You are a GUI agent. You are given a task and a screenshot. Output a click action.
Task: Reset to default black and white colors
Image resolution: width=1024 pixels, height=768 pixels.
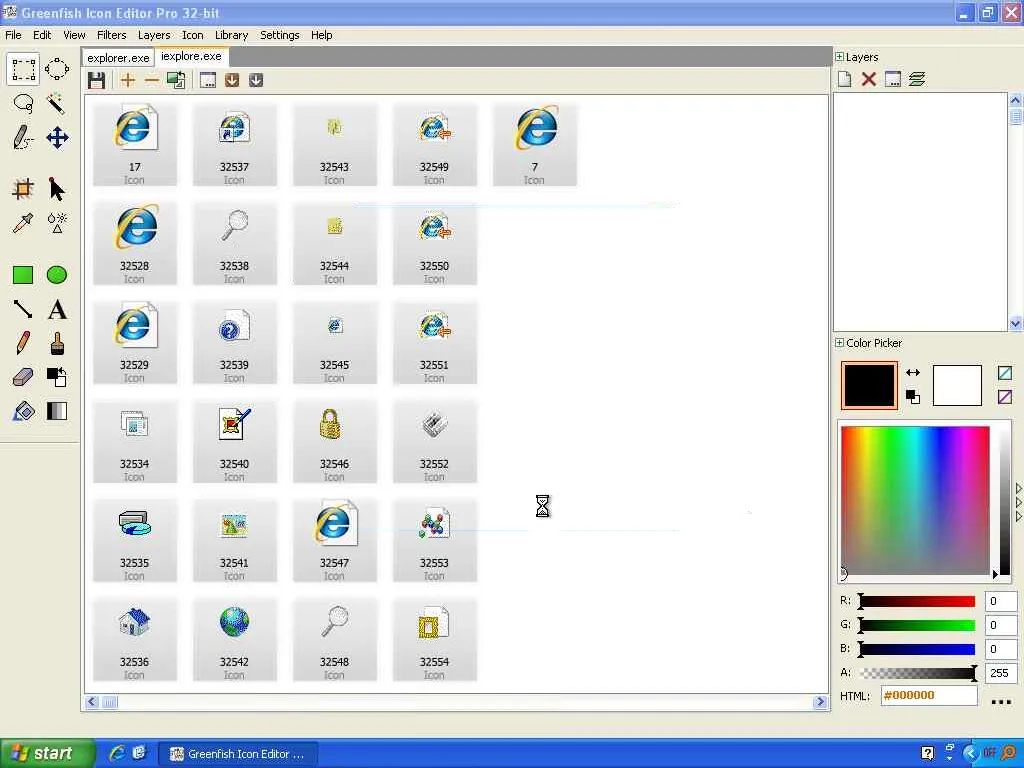[x=913, y=396]
